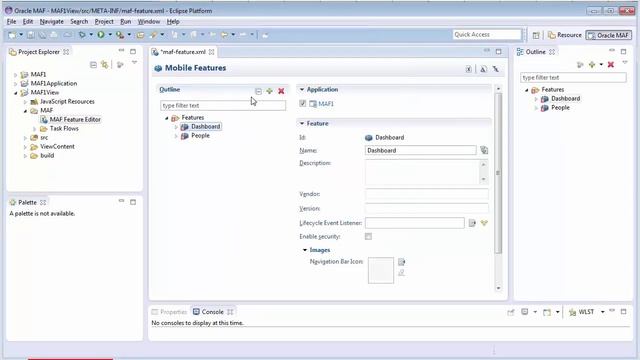Click the Debug toolbar icon

point(82,35)
